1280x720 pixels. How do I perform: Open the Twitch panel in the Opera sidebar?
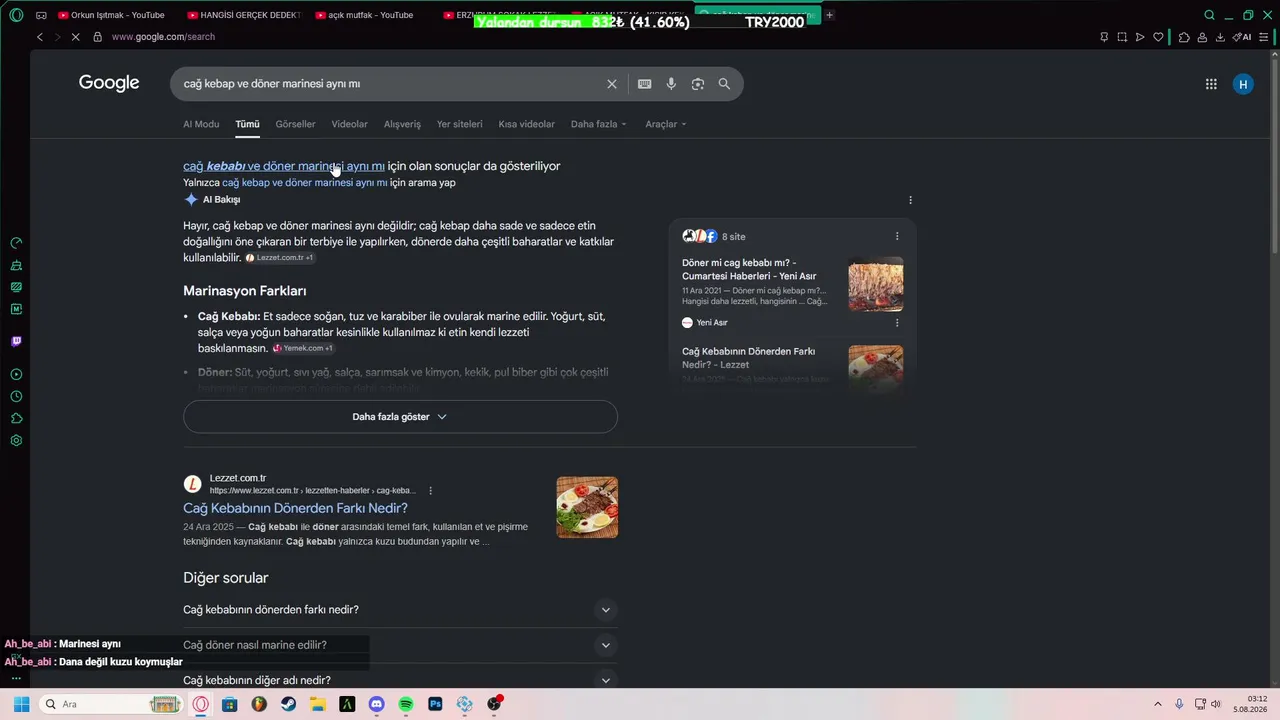pos(16,342)
